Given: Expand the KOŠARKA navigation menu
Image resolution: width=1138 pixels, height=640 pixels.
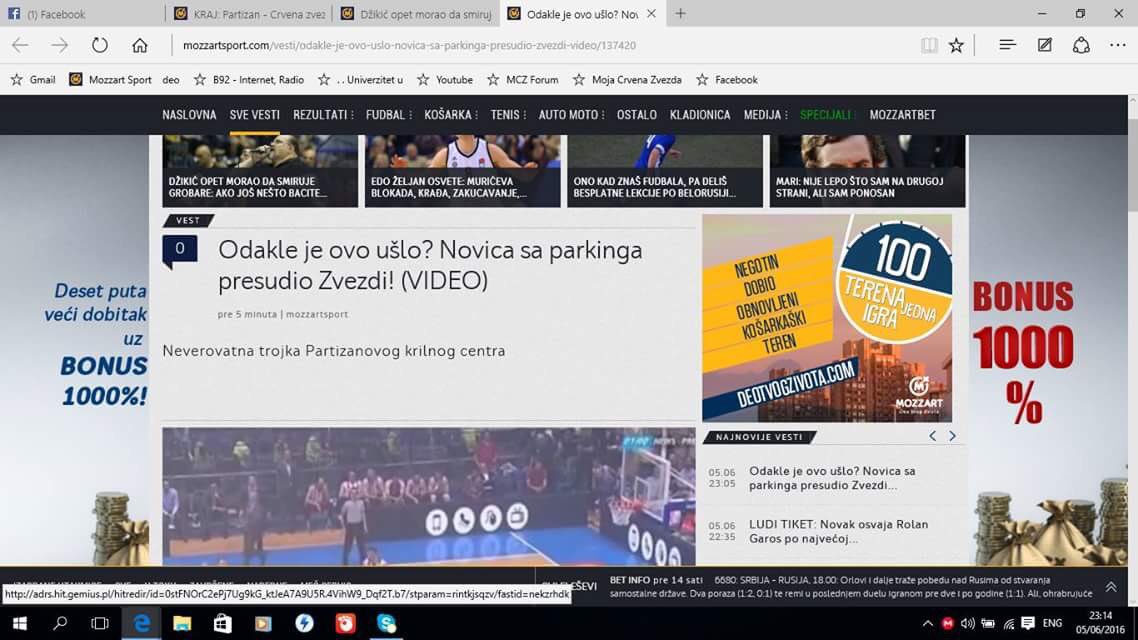Looking at the screenshot, I should [x=451, y=115].
